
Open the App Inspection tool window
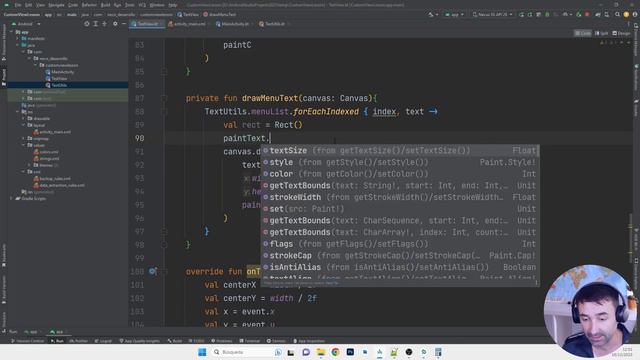click(x=309, y=341)
